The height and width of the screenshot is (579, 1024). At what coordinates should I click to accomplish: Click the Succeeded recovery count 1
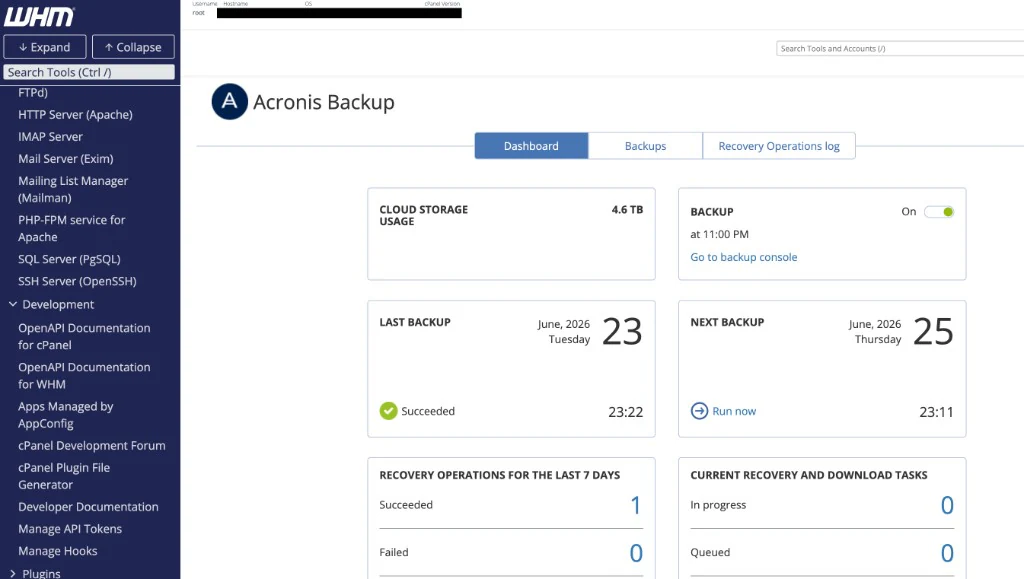(635, 505)
